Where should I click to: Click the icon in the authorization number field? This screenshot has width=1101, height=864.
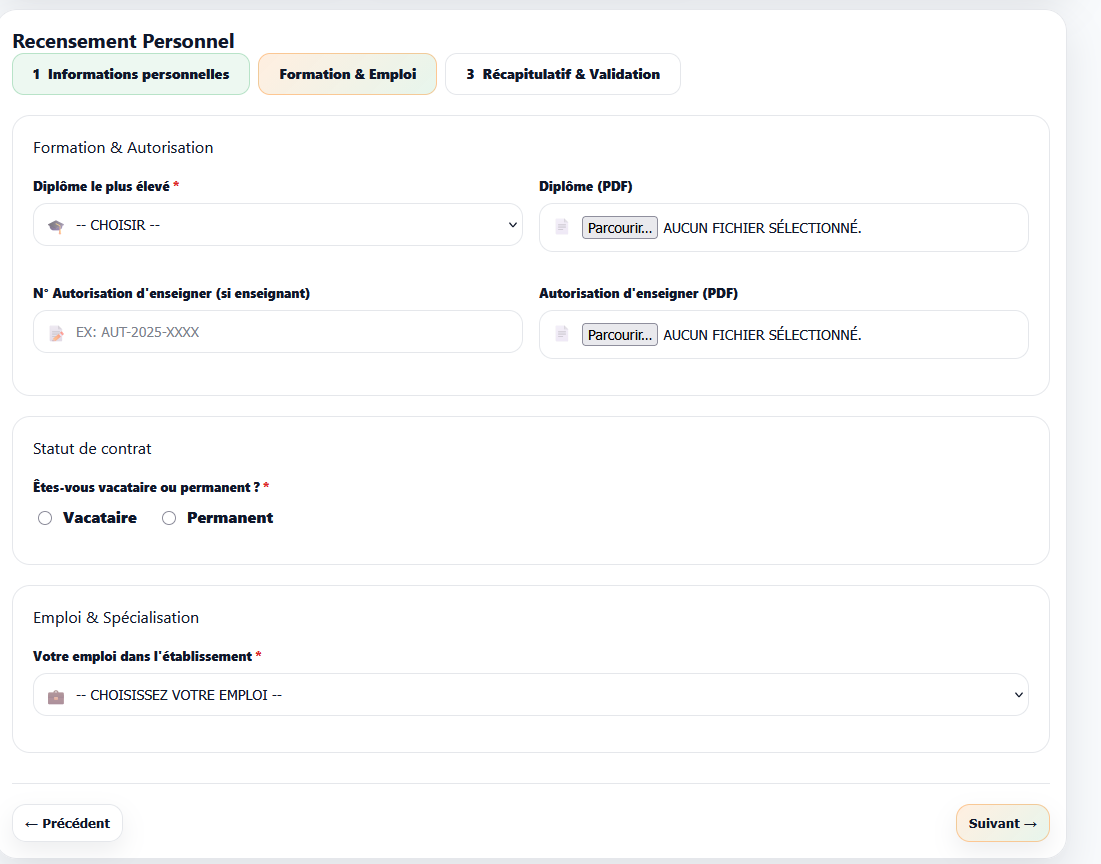click(x=56, y=333)
